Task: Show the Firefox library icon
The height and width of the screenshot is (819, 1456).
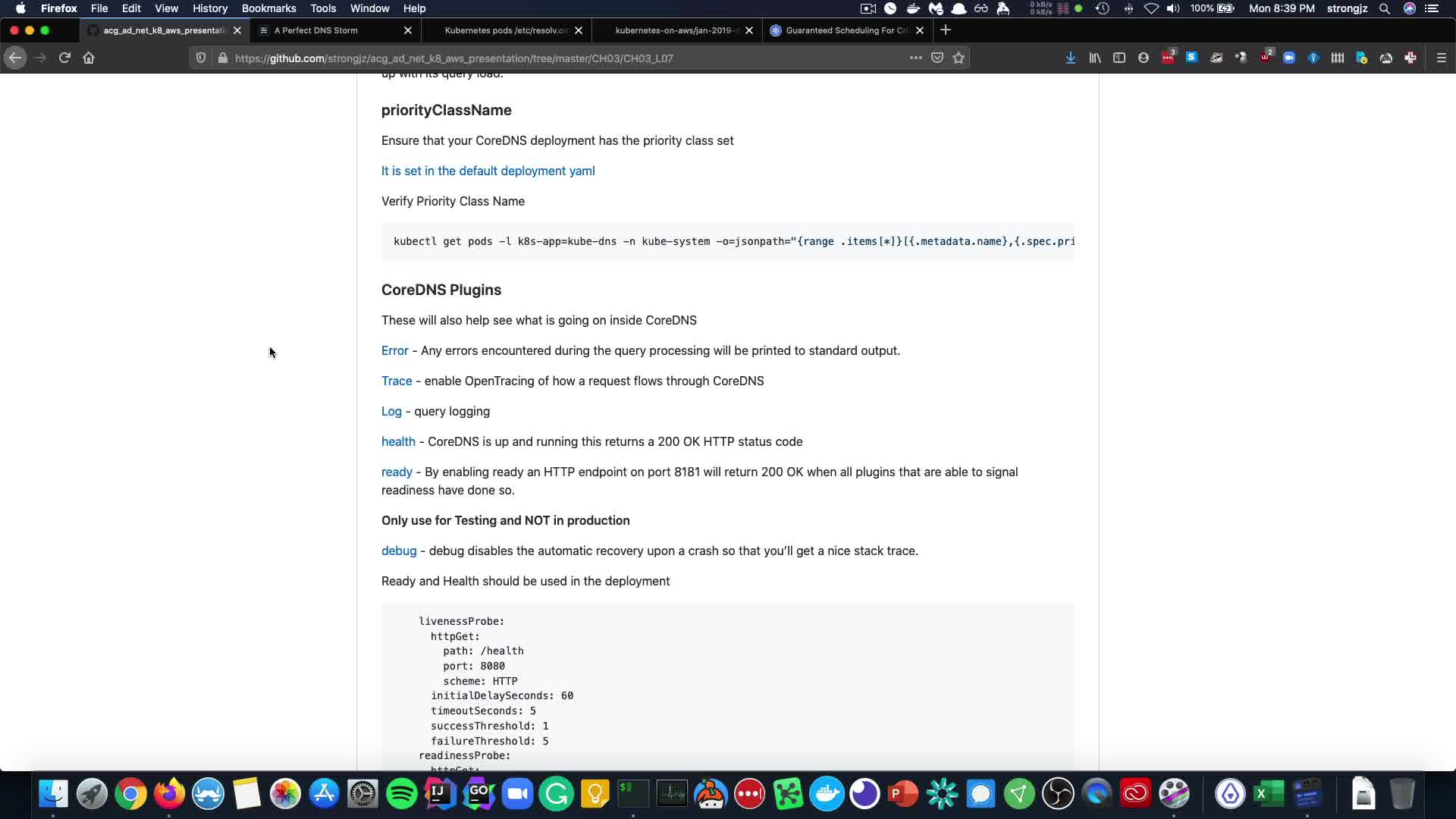Action: pos(1094,58)
